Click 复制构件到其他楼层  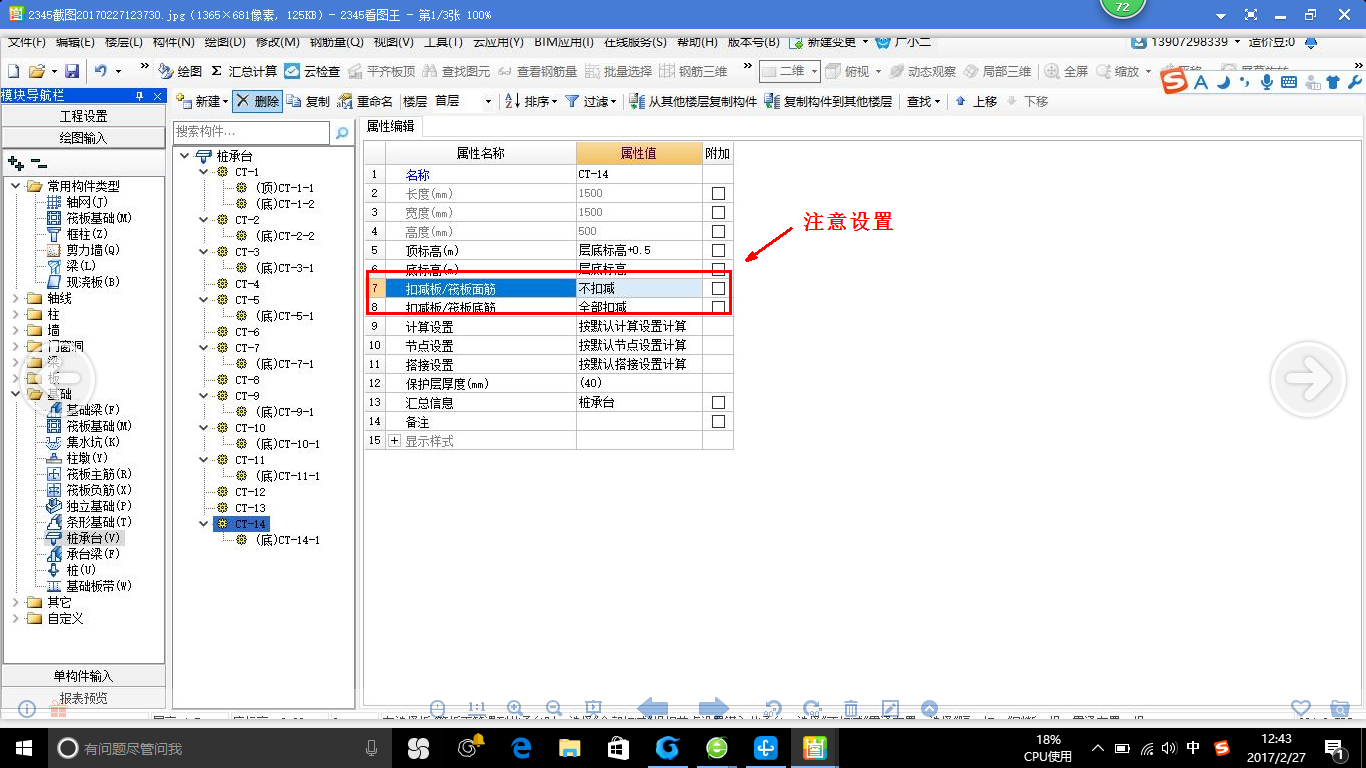829,101
